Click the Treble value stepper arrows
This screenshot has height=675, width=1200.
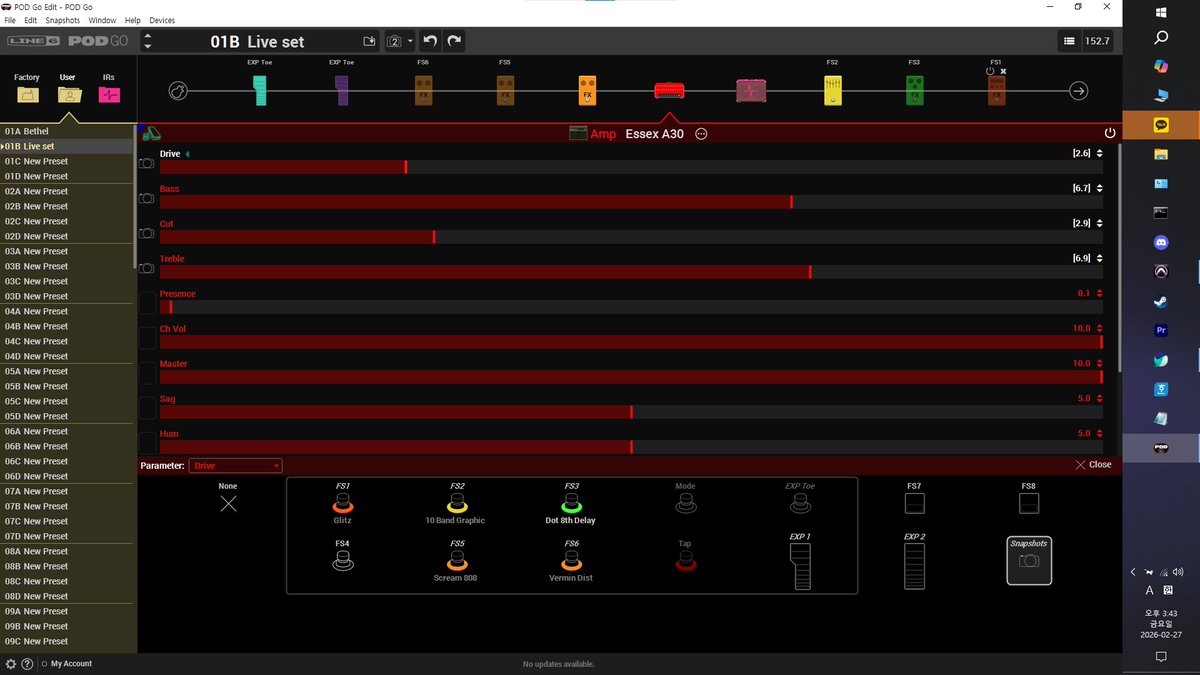[1100, 259]
